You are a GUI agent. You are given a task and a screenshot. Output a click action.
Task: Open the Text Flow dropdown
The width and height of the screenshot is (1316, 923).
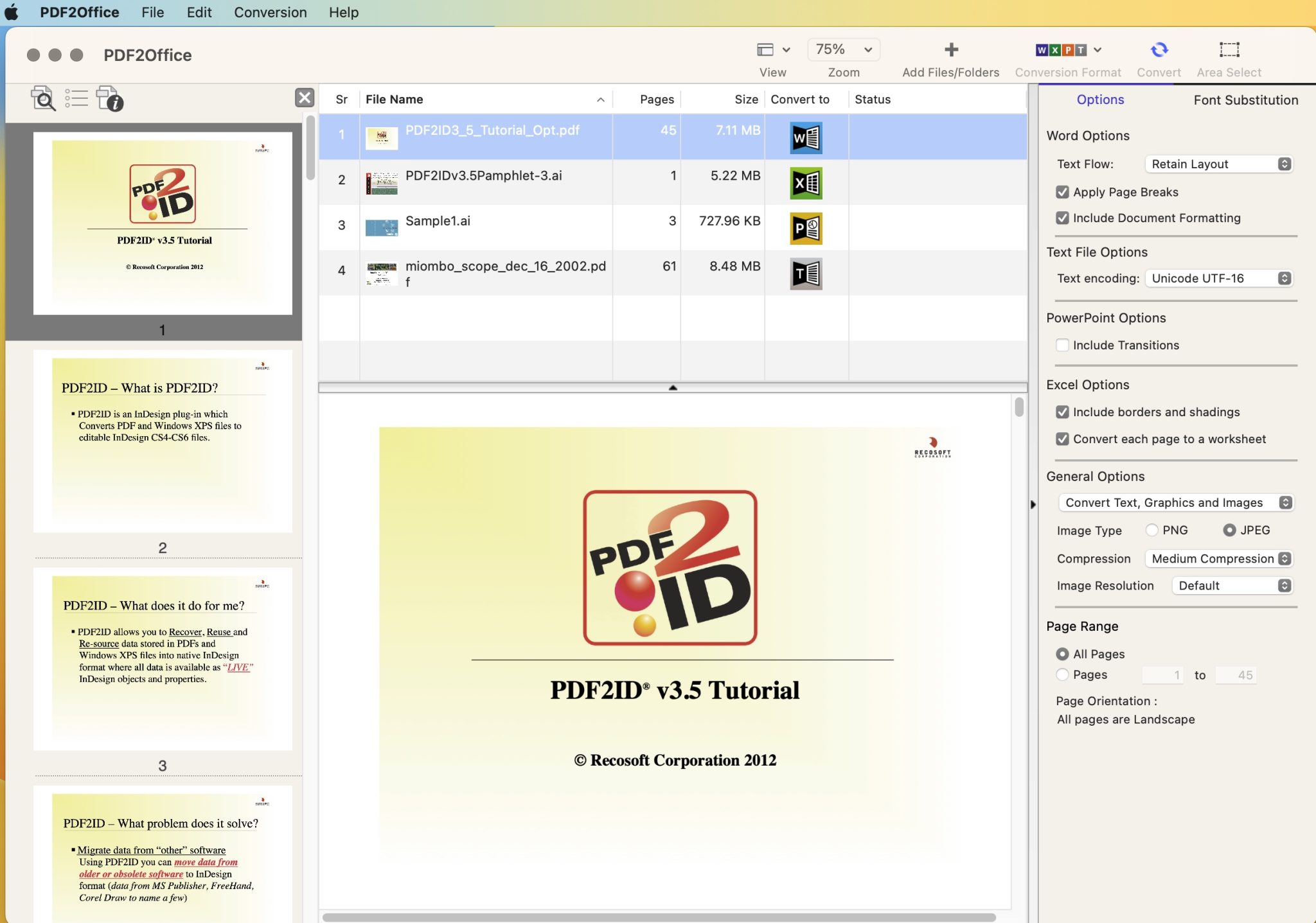pos(1218,164)
